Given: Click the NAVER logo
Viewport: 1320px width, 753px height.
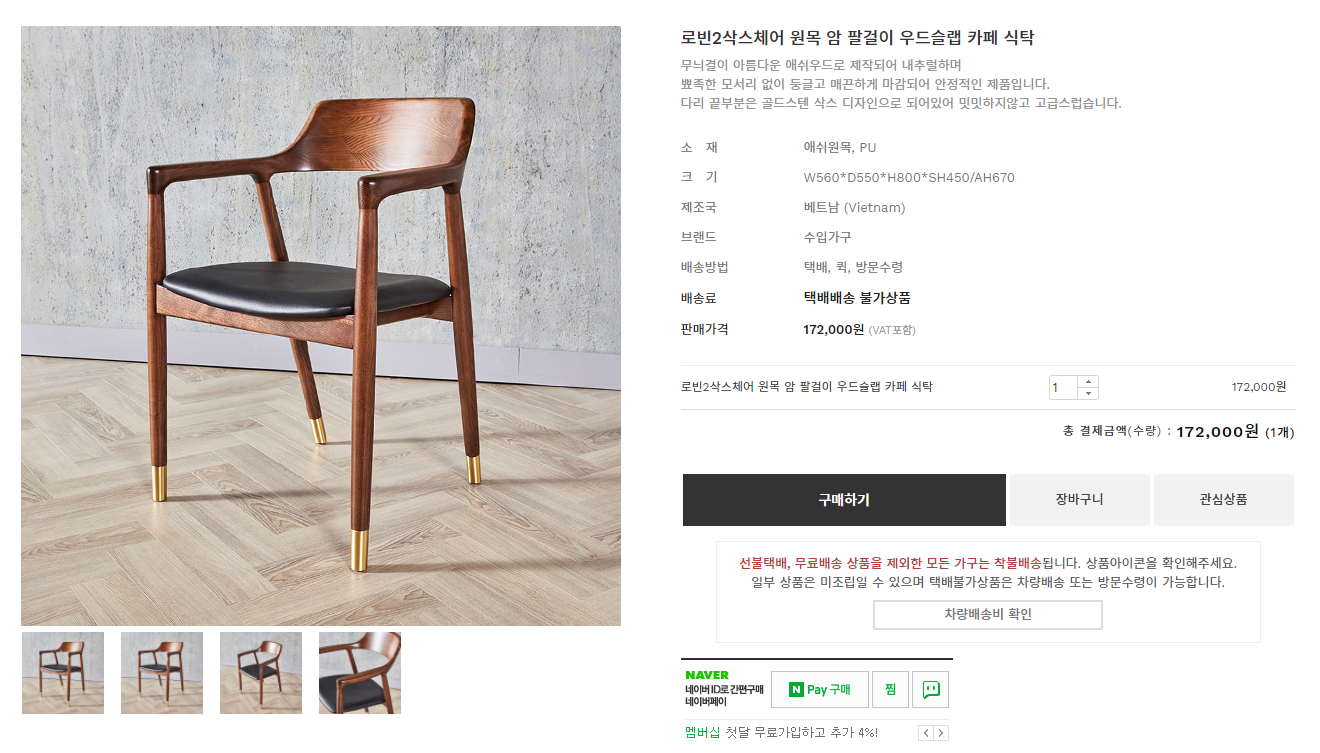Looking at the screenshot, I should pos(707,676).
